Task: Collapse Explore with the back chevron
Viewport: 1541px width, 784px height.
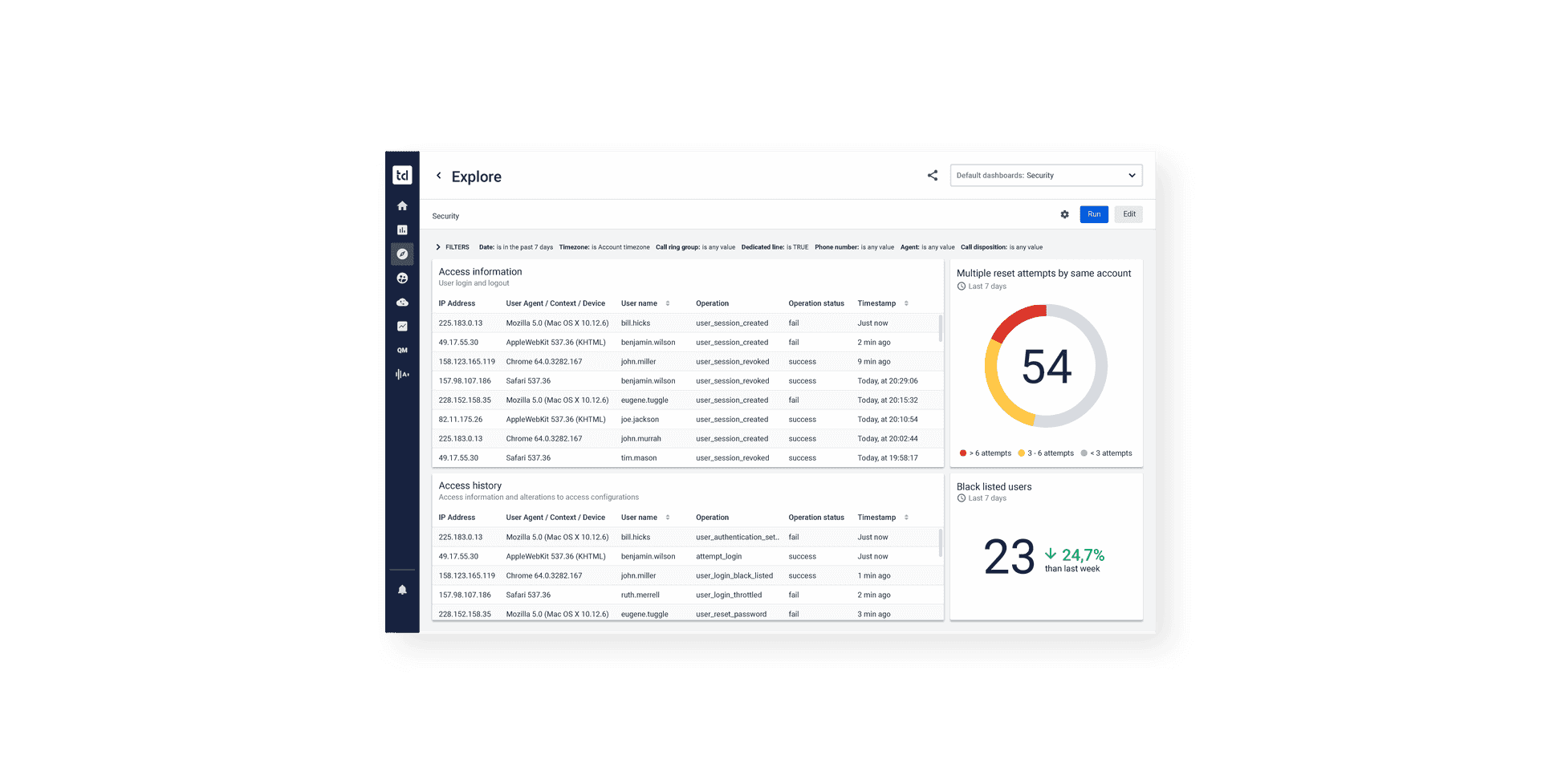Action: [x=438, y=176]
